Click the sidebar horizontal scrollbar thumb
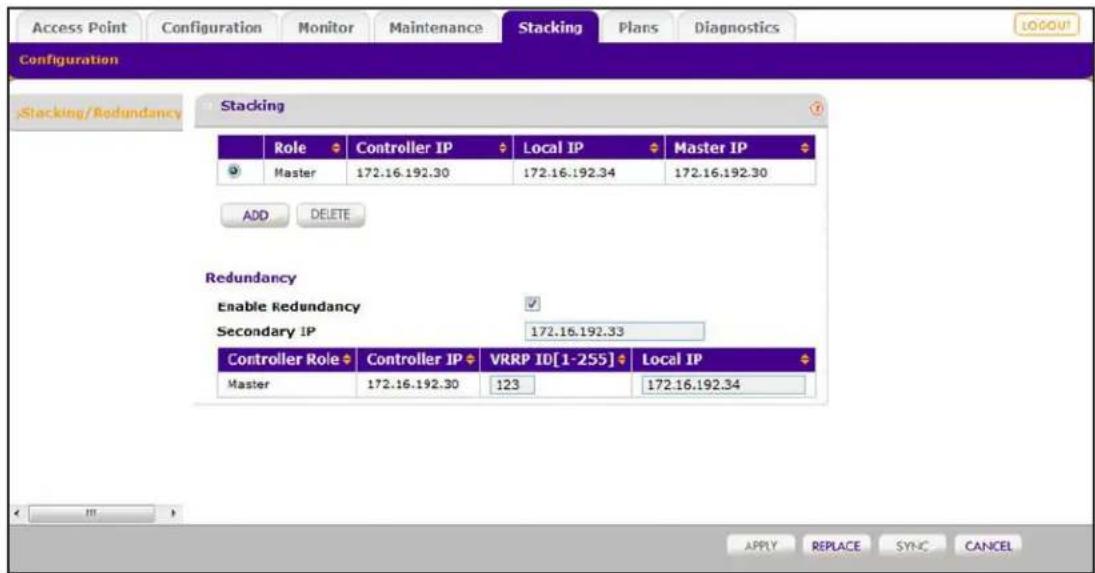 pos(91,513)
